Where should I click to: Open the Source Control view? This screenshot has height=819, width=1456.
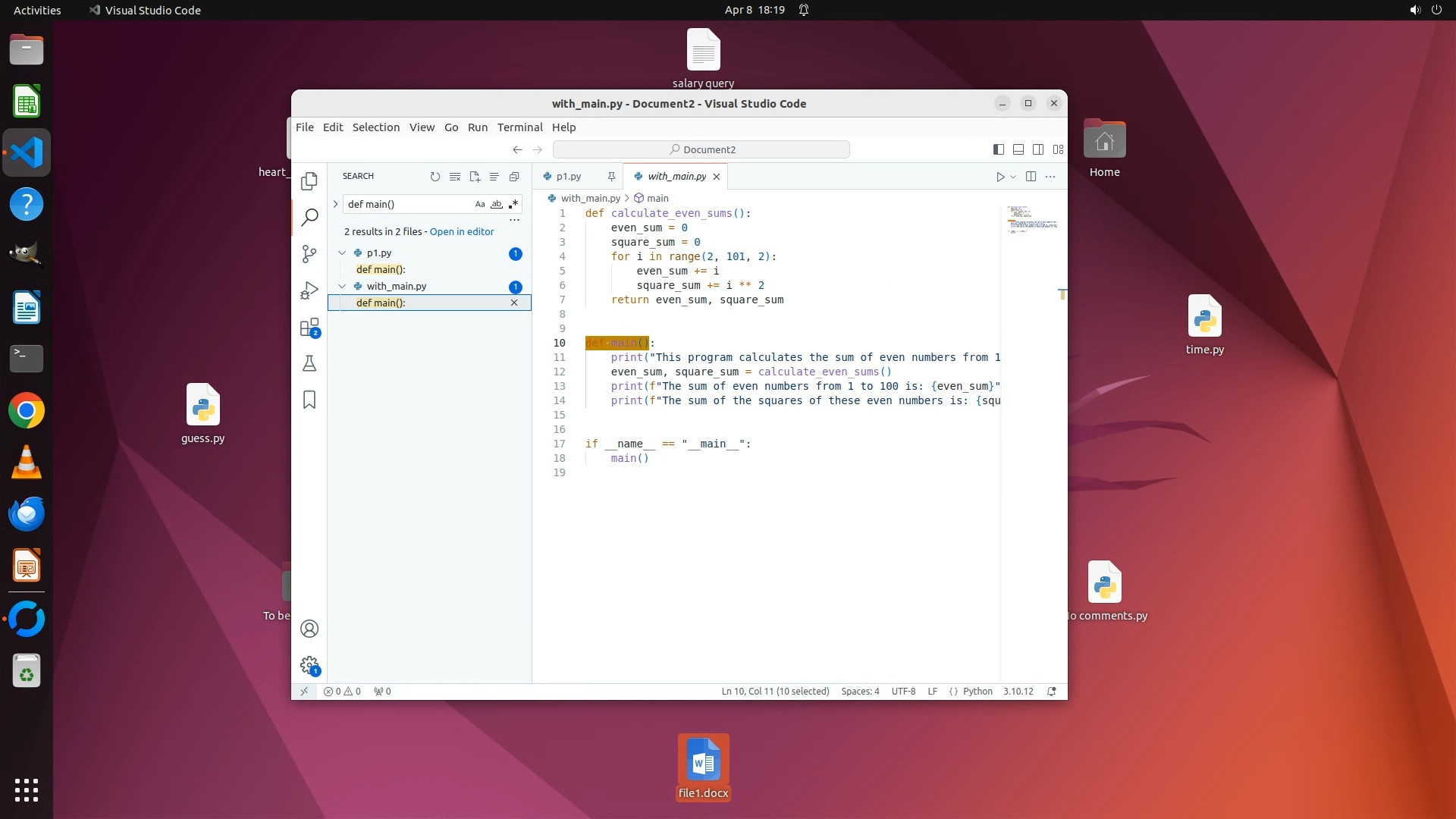click(x=309, y=253)
